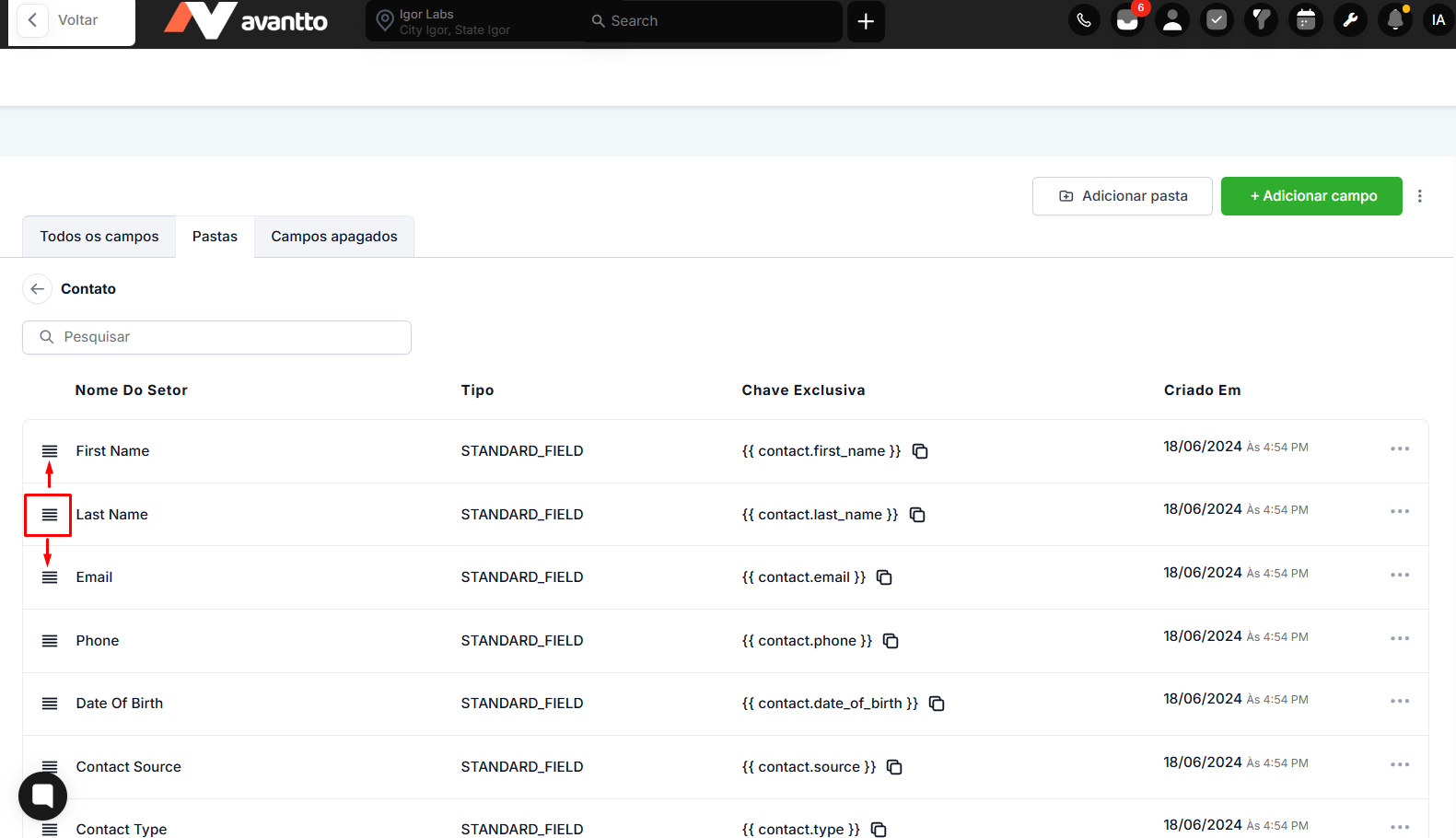Open the contacts person icon in top bar
This screenshot has height=838, width=1456.
[1172, 20]
